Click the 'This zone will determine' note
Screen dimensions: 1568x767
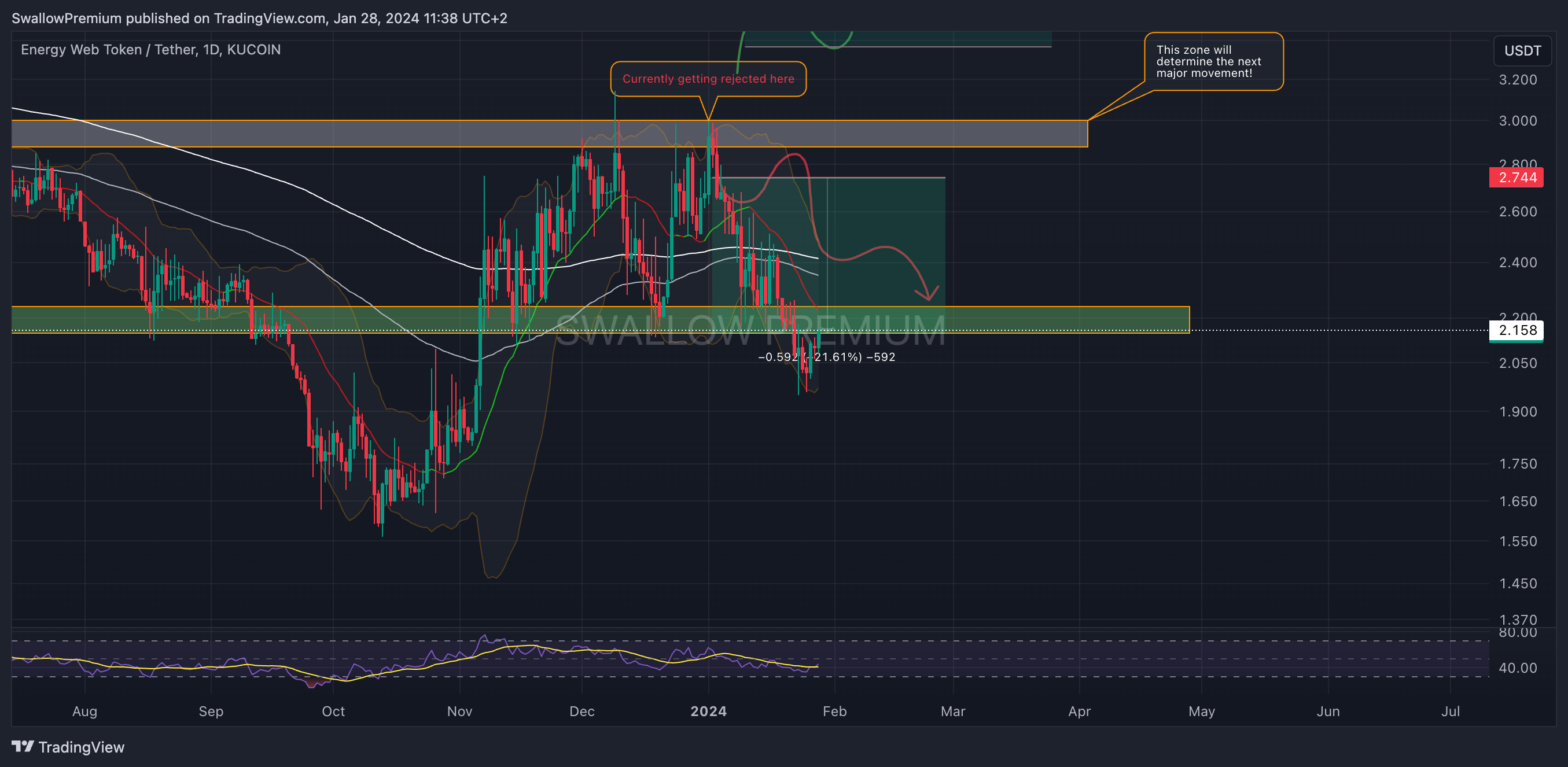pos(1214,61)
